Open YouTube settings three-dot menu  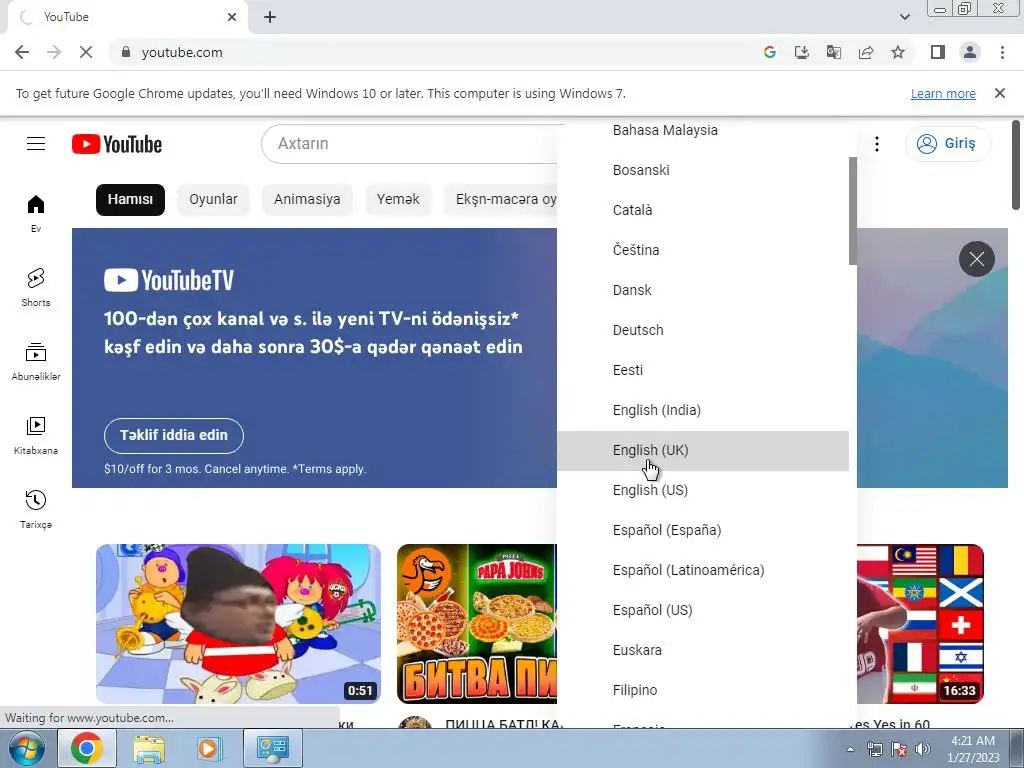point(876,144)
